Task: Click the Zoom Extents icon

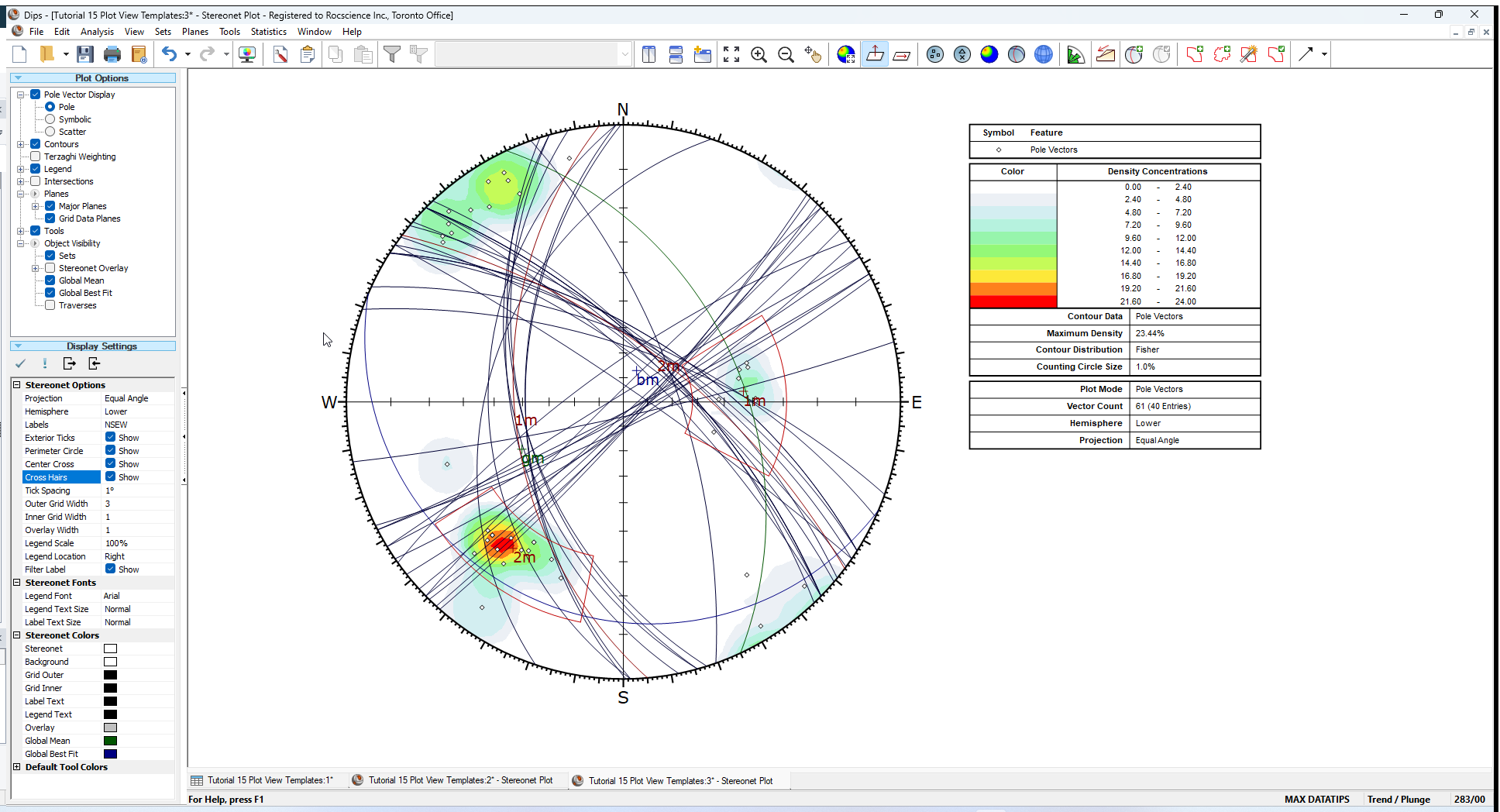Action: tap(731, 54)
